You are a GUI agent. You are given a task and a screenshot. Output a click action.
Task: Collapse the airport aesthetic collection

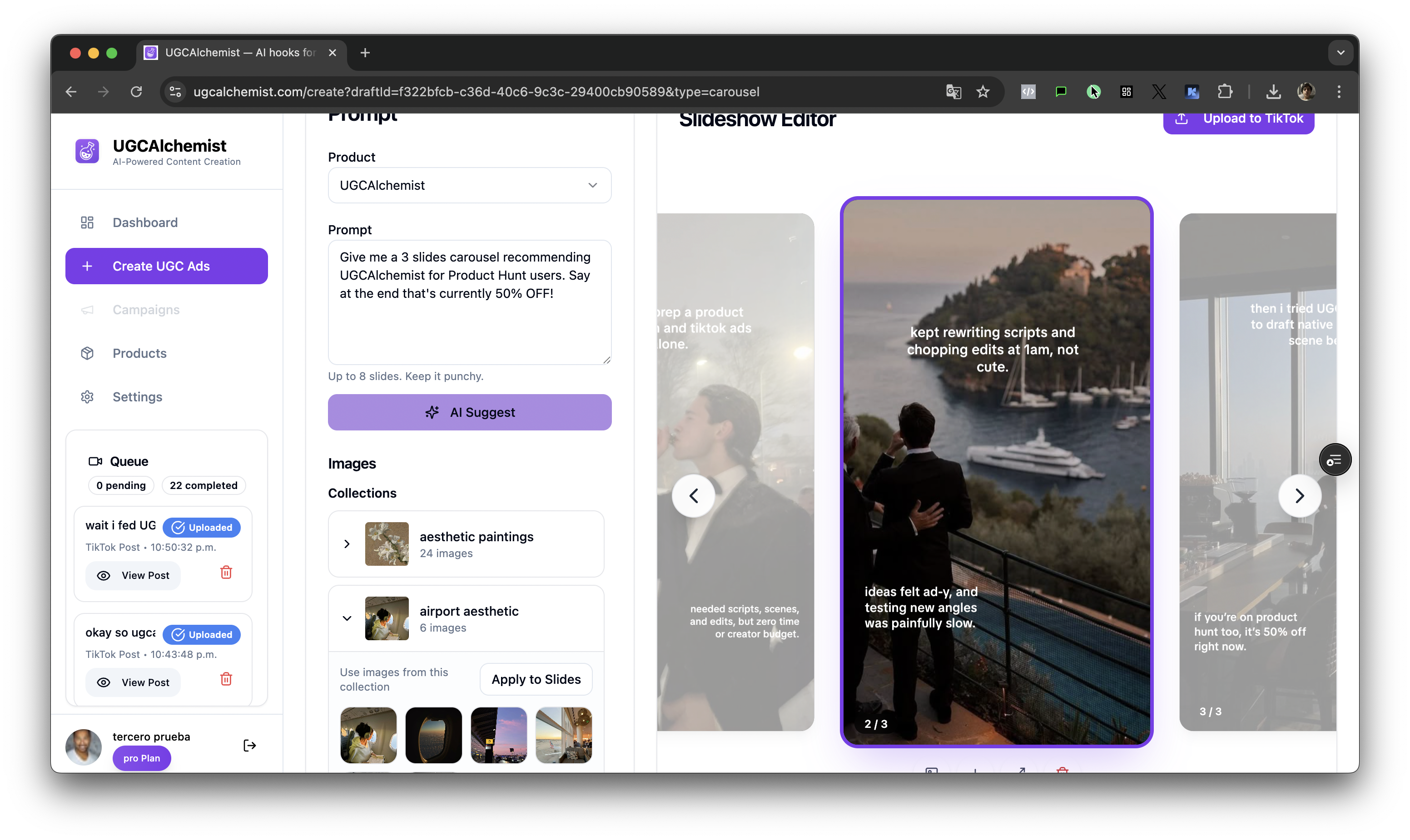[347, 618]
